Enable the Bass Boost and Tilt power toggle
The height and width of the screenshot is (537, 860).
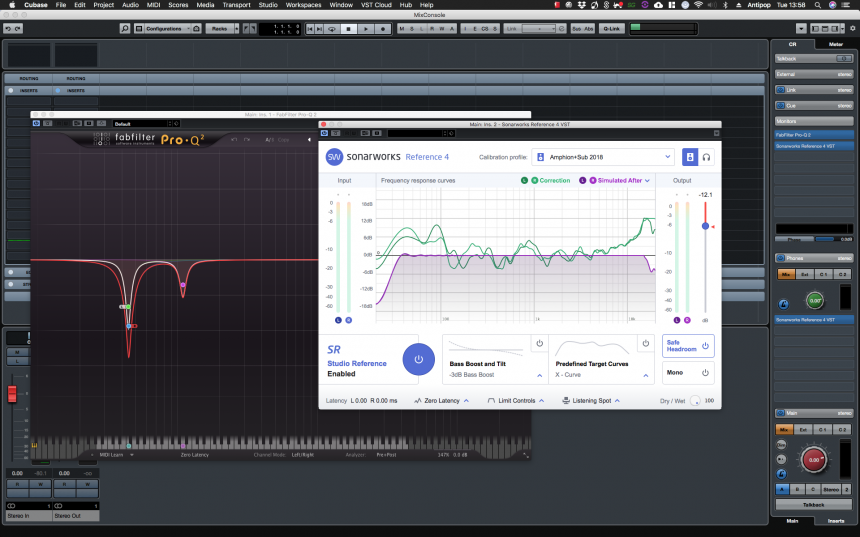539,344
